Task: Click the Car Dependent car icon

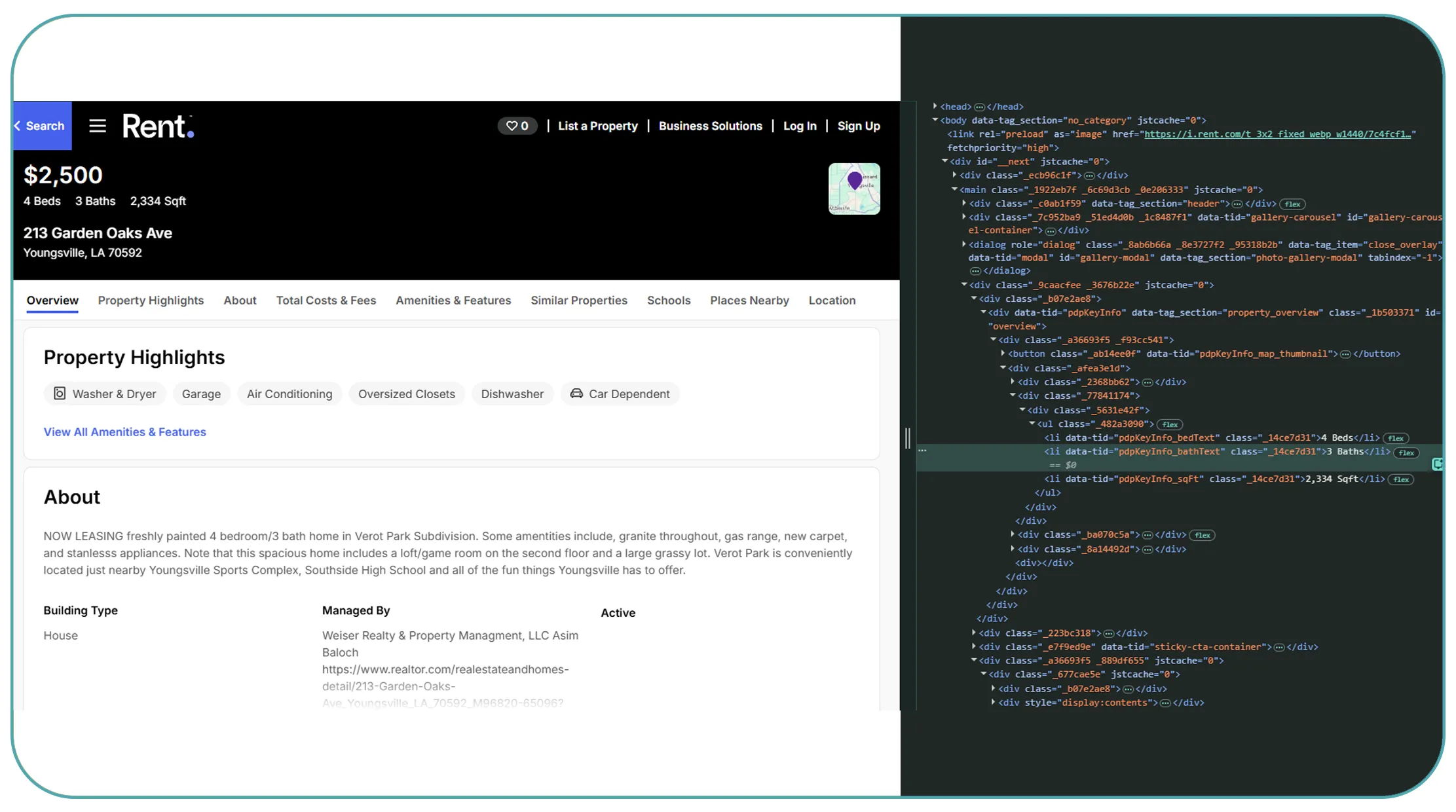Action: pyautogui.click(x=576, y=394)
